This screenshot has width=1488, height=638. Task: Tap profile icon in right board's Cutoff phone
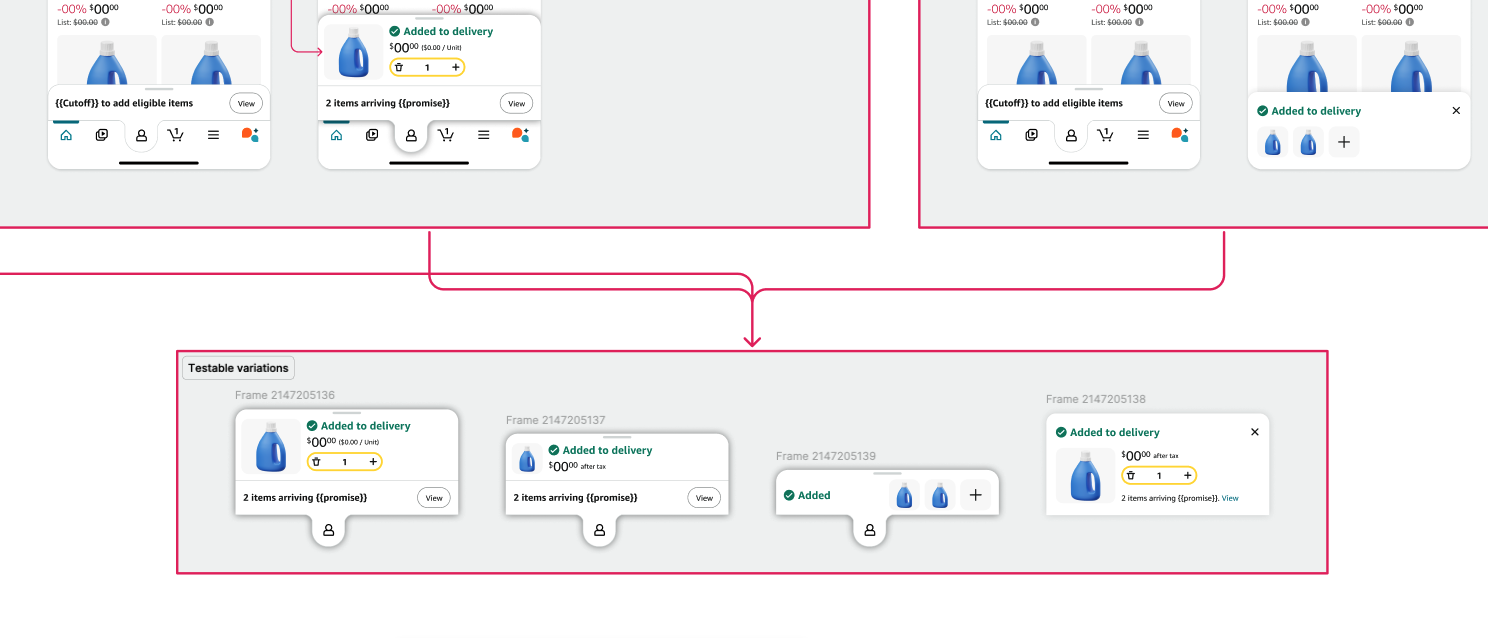click(1071, 135)
